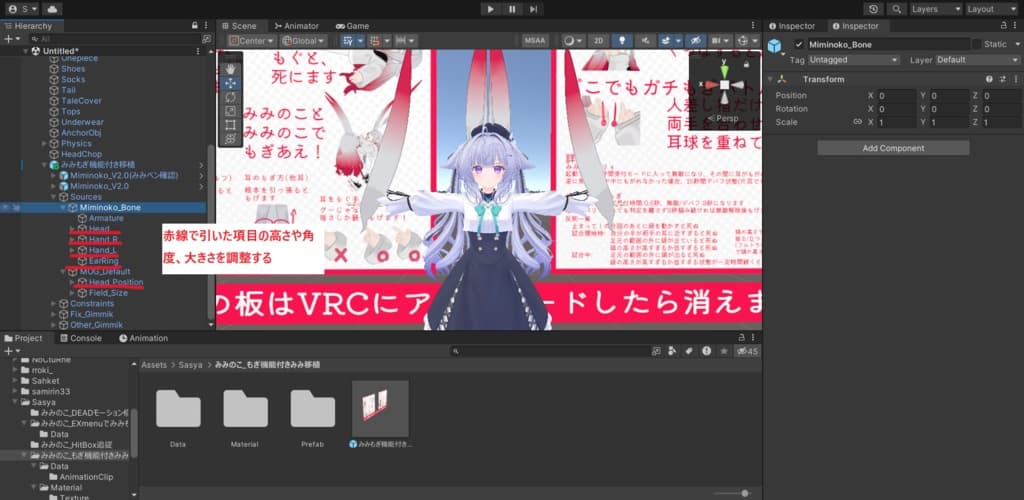The width and height of the screenshot is (1024, 500).
Task: Select the Hand (view) tool
Action: click(x=230, y=68)
